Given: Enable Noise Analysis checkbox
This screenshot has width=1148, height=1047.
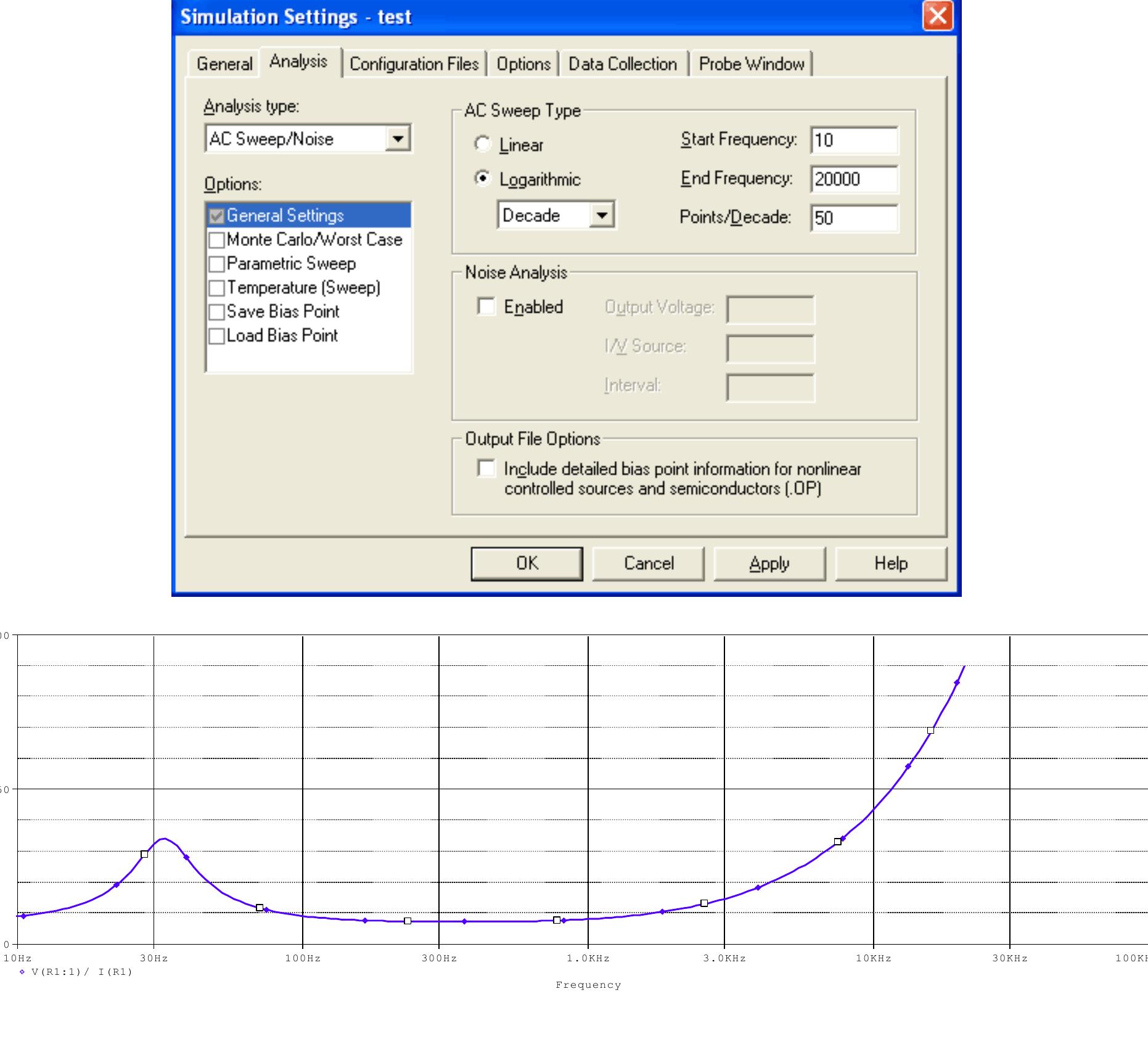Looking at the screenshot, I should click(x=486, y=306).
